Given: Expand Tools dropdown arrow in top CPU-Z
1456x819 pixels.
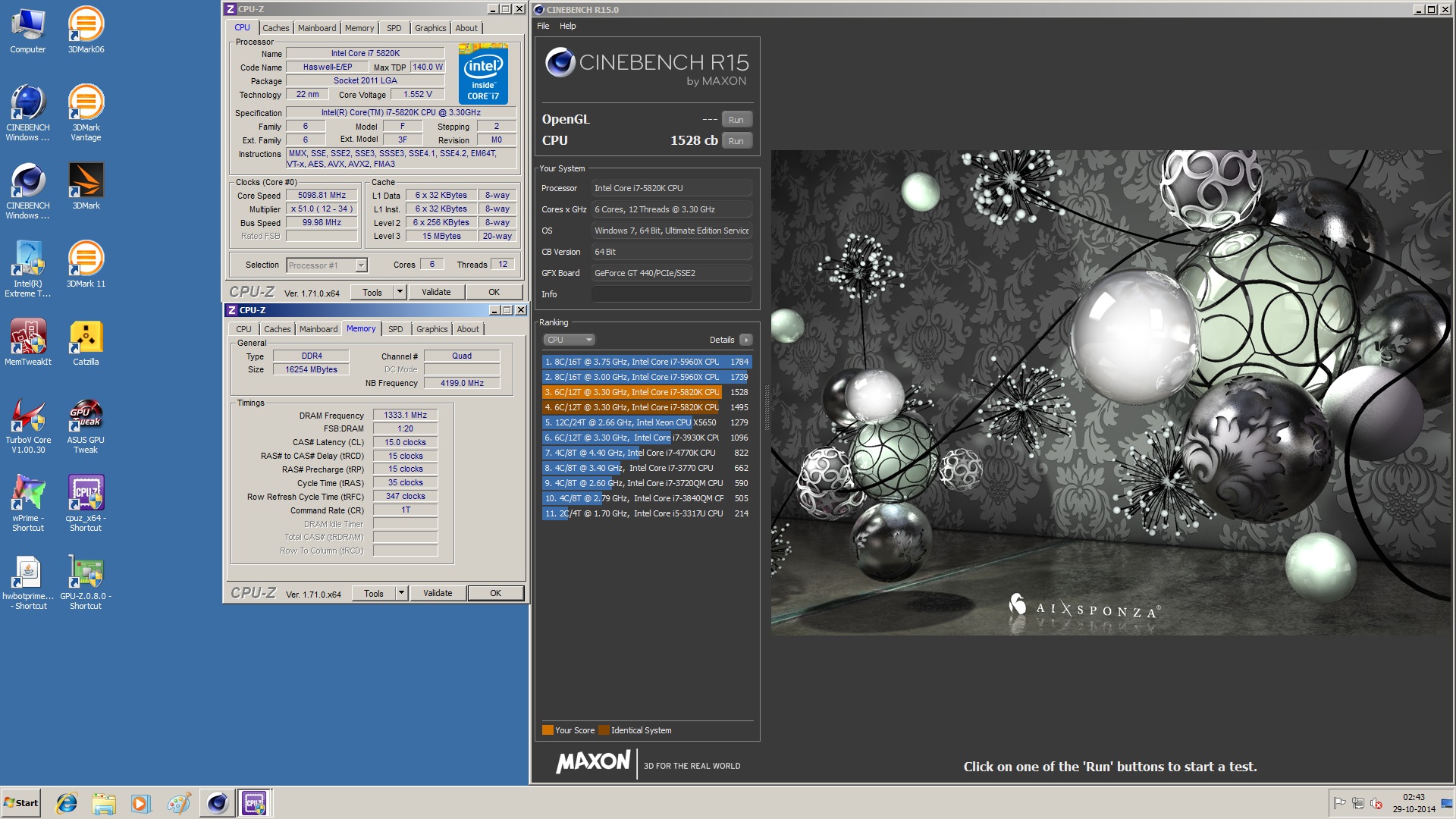Looking at the screenshot, I should tap(400, 292).
